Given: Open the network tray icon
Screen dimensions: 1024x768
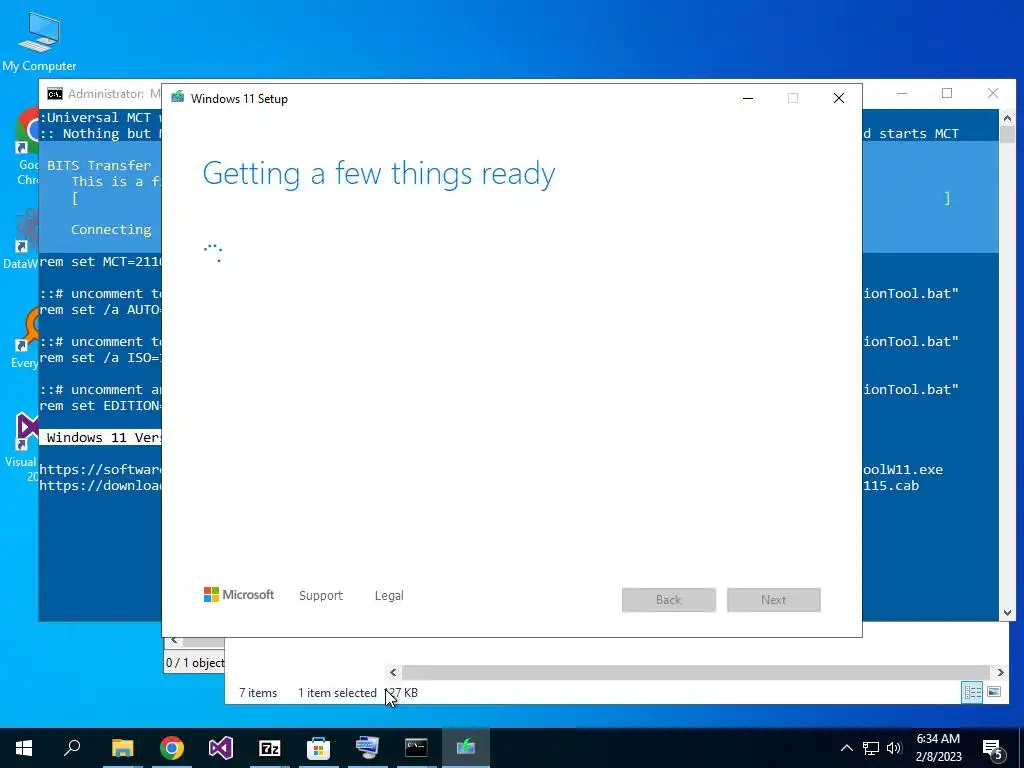Looking at the screenshot, I should click(871, 748).
